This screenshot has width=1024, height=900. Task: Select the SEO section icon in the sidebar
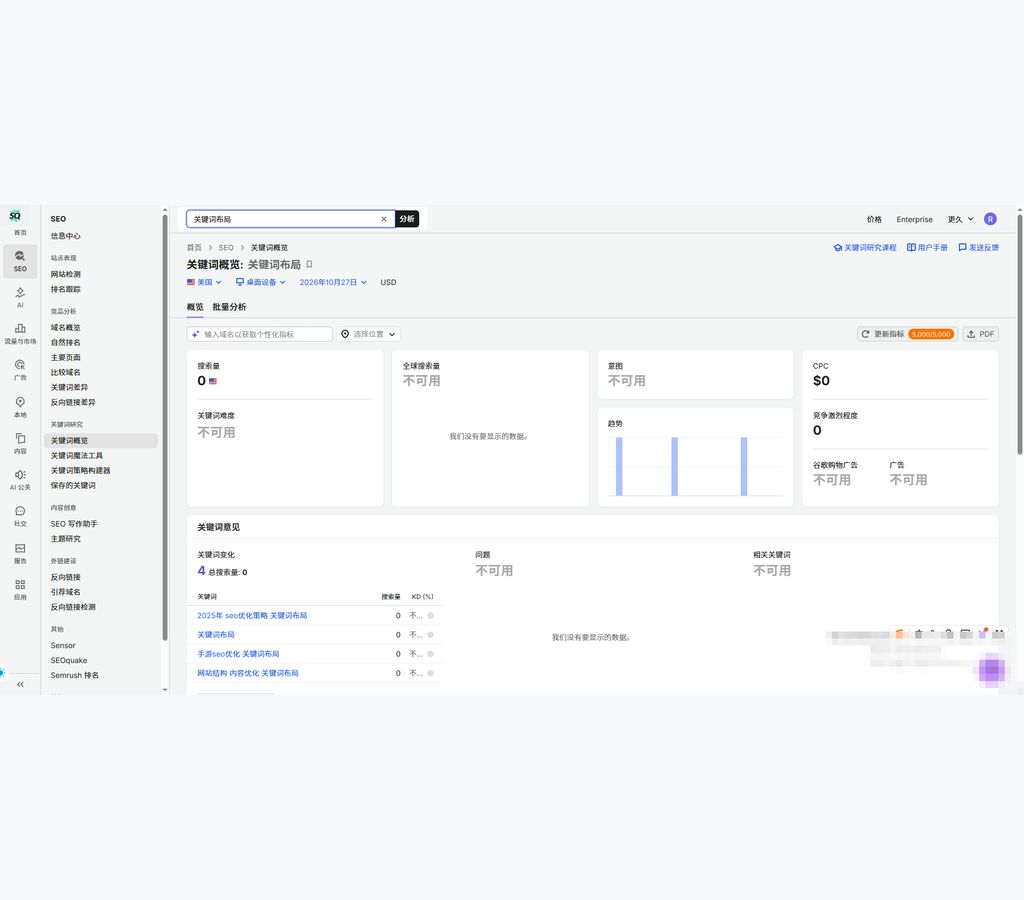tap(20, 261)
